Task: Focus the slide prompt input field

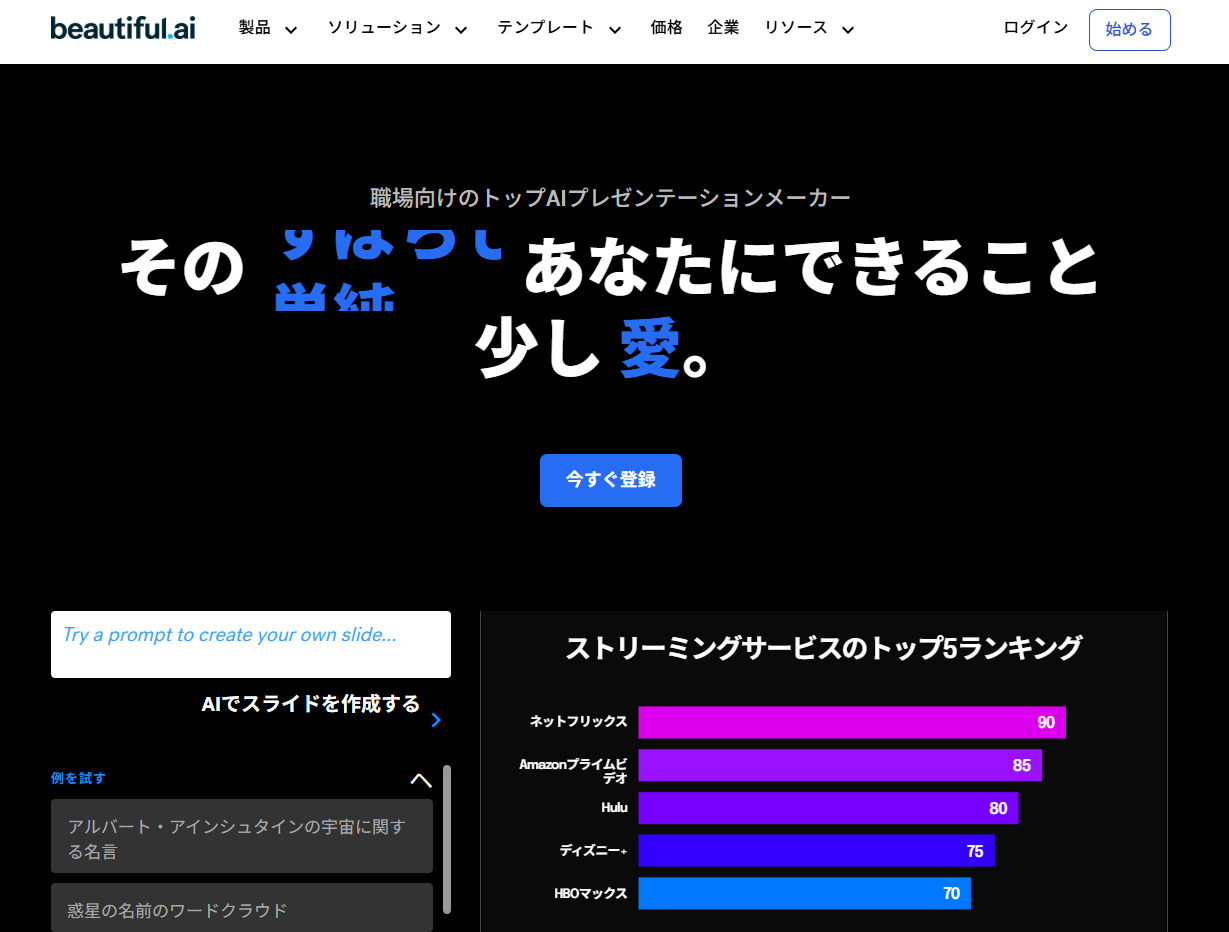Action: coord(251,644)
